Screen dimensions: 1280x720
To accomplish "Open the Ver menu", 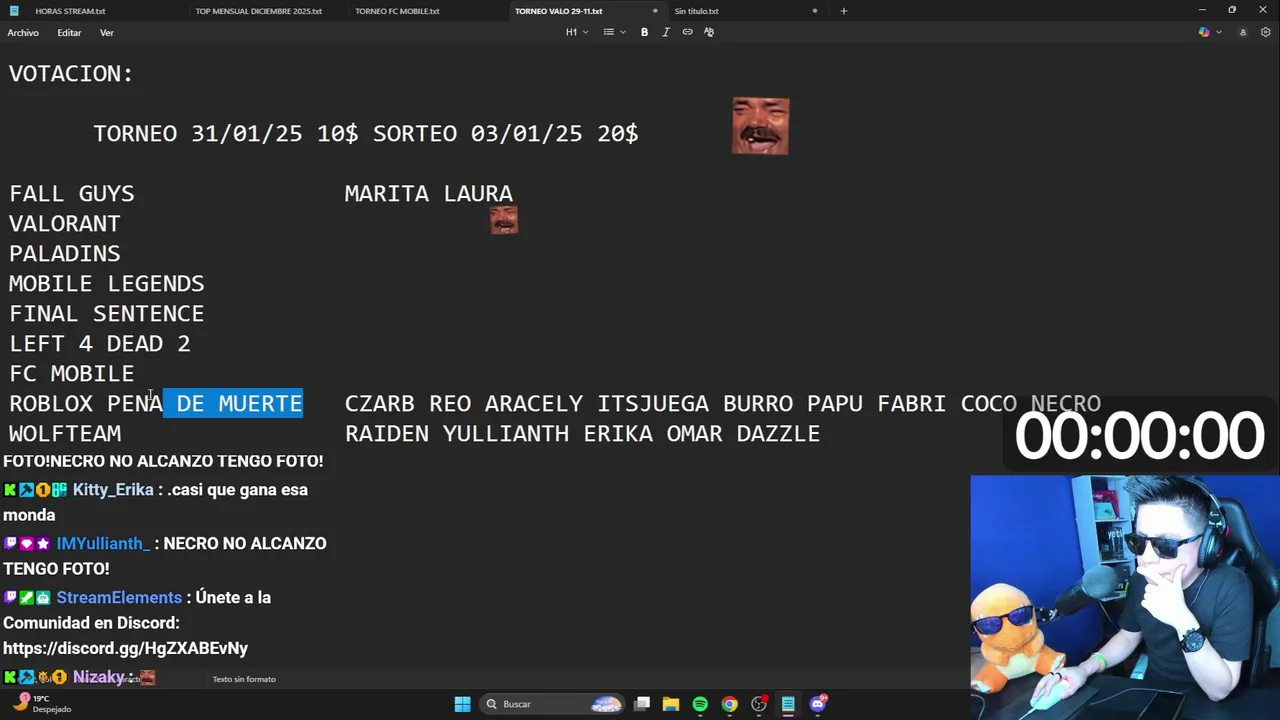I will tap(106, 33).
